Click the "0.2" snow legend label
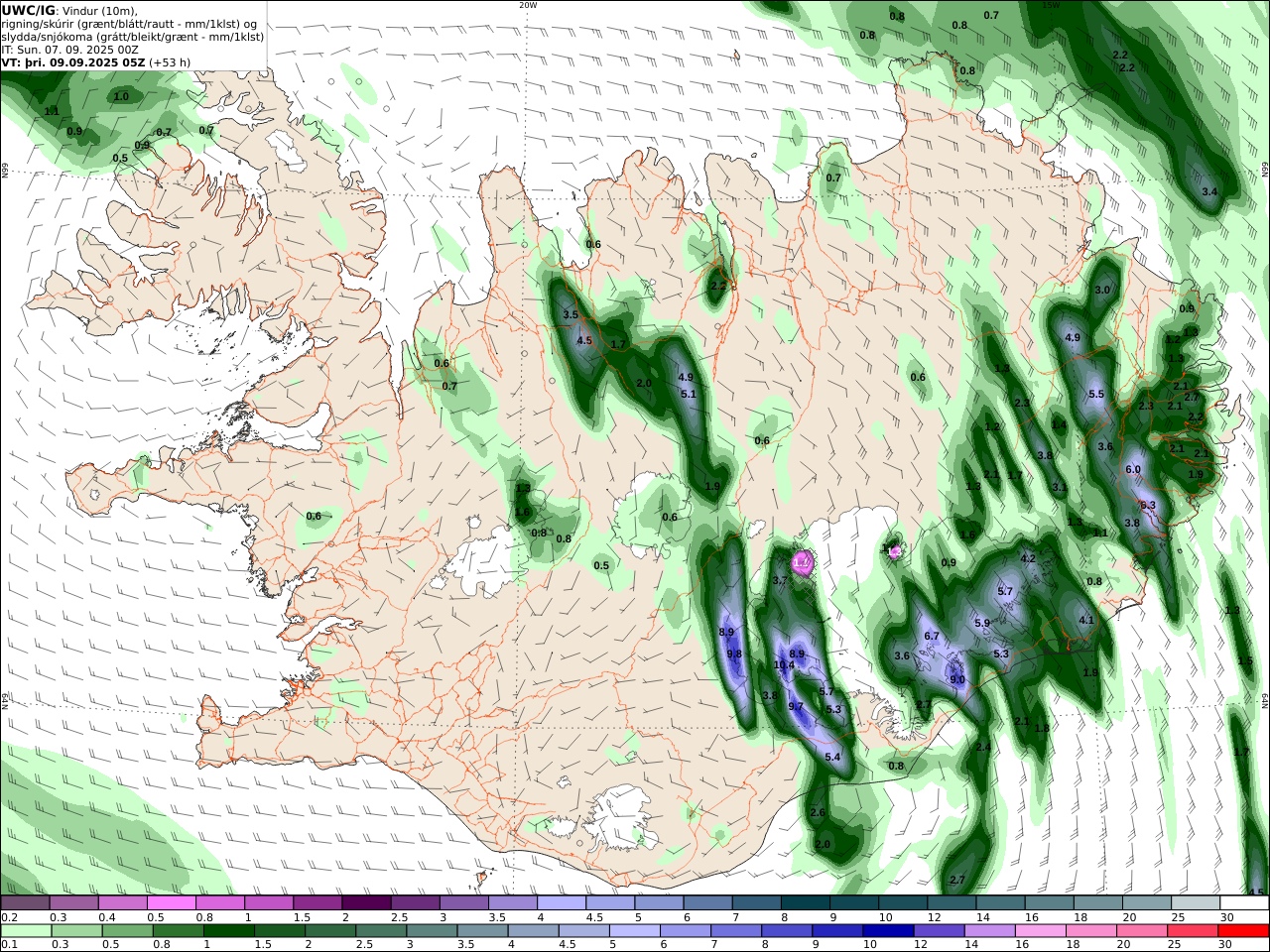 tap(8, 917)
